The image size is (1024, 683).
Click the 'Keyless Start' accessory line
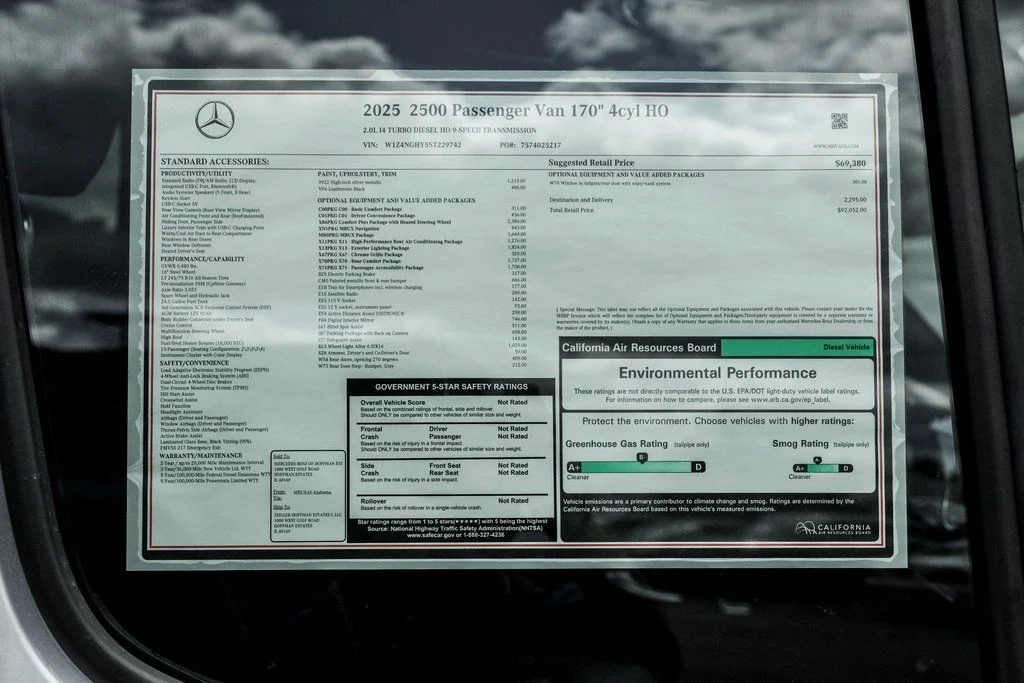(176, 198)
